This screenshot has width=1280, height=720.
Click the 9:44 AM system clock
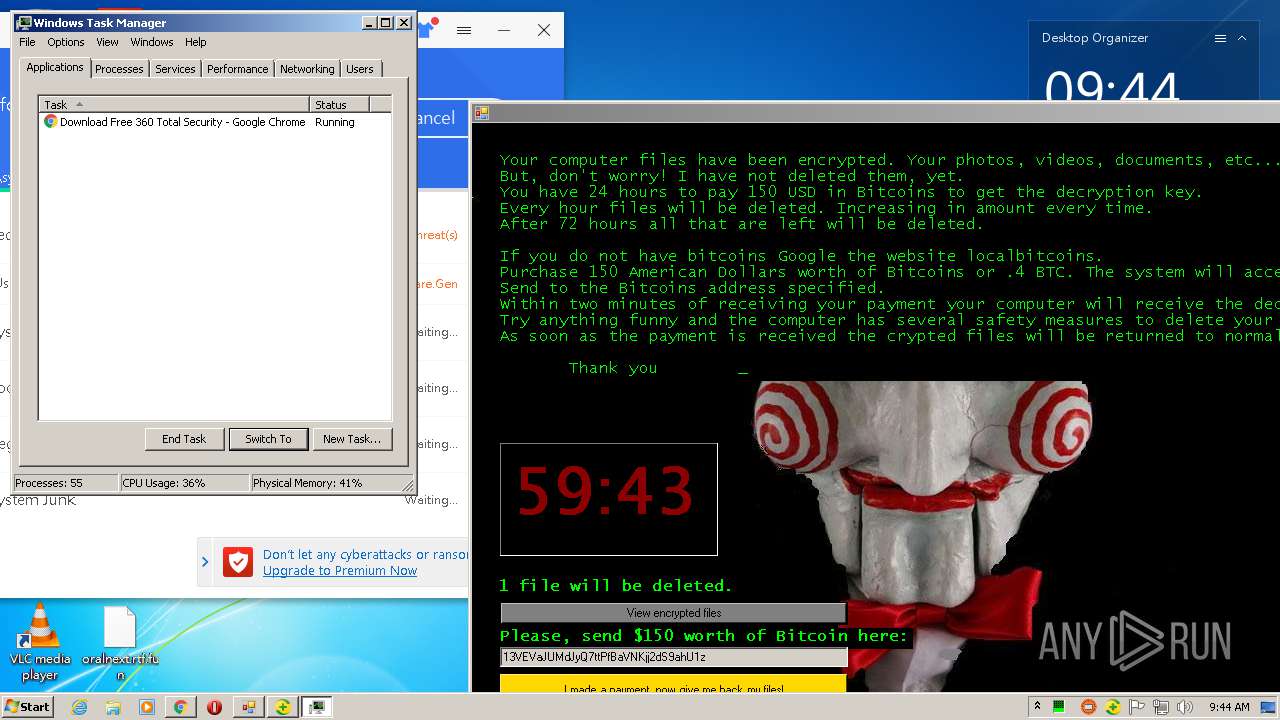(1228, 707)
